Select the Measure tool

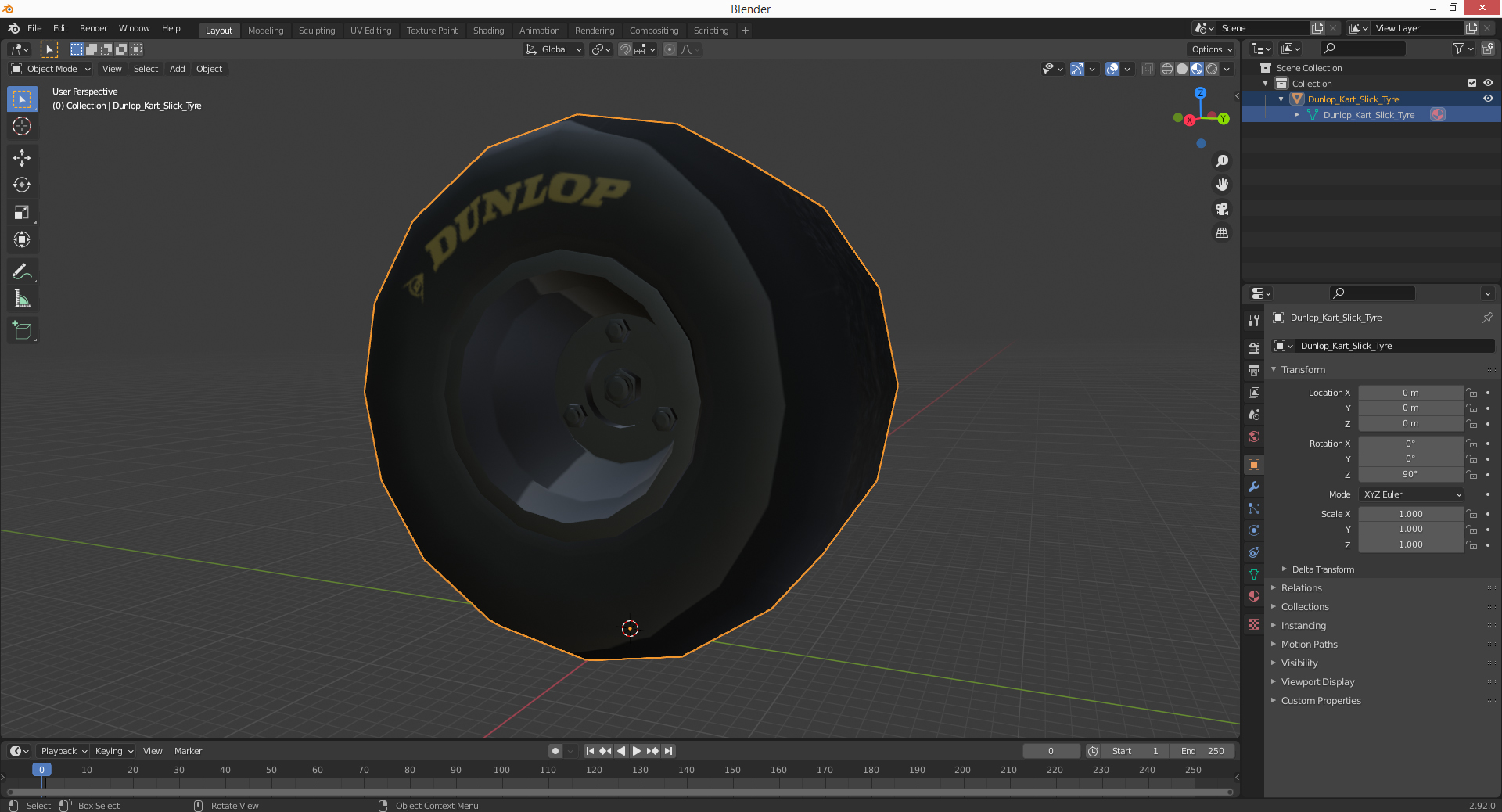[x=22, y=299]
